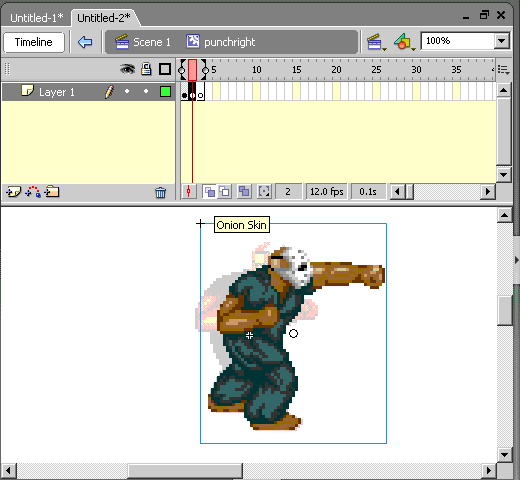Open the Edit Symbols menu
Screen dimensions: 520x480
click(404, 42)
